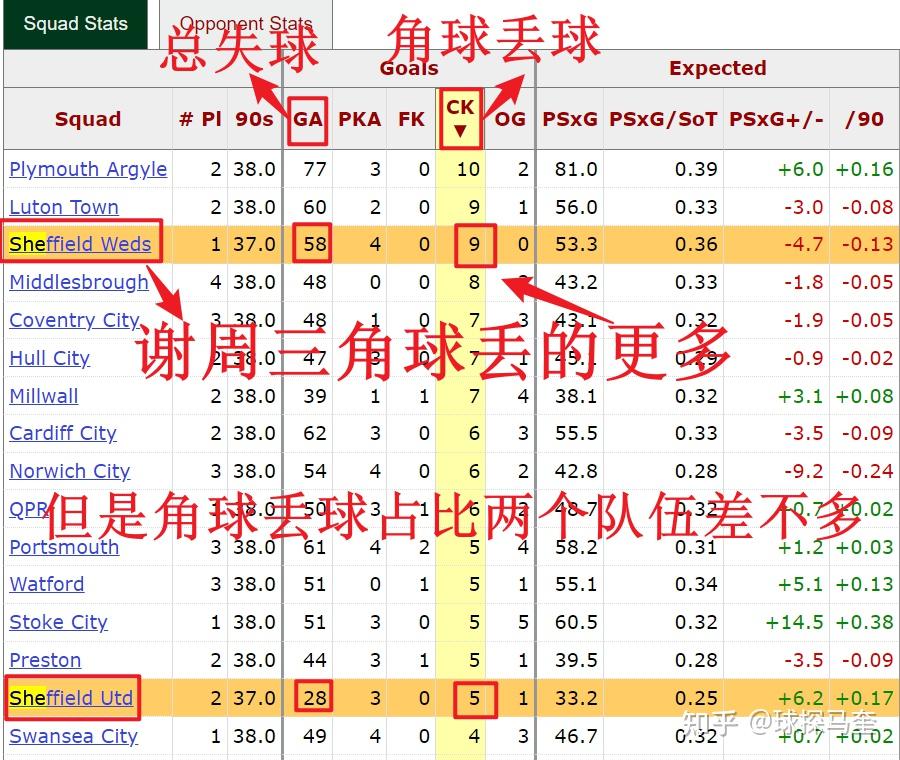Viewport: 900px width, 760px height.
Task: Sort by PSxG column header
Action: pyautogui.click(x=569, y=119)
